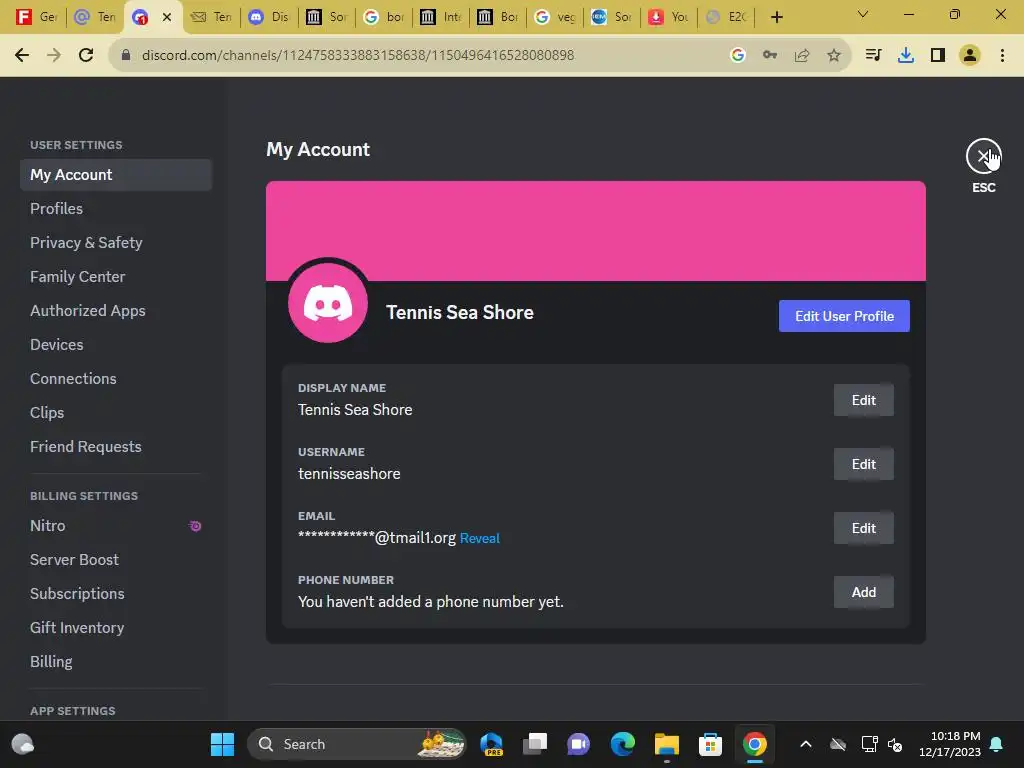This screenshot has height=768, width=1024.
Task: Open the media control playlist icon
Action: pyautogui.click(x=873, y=55)
